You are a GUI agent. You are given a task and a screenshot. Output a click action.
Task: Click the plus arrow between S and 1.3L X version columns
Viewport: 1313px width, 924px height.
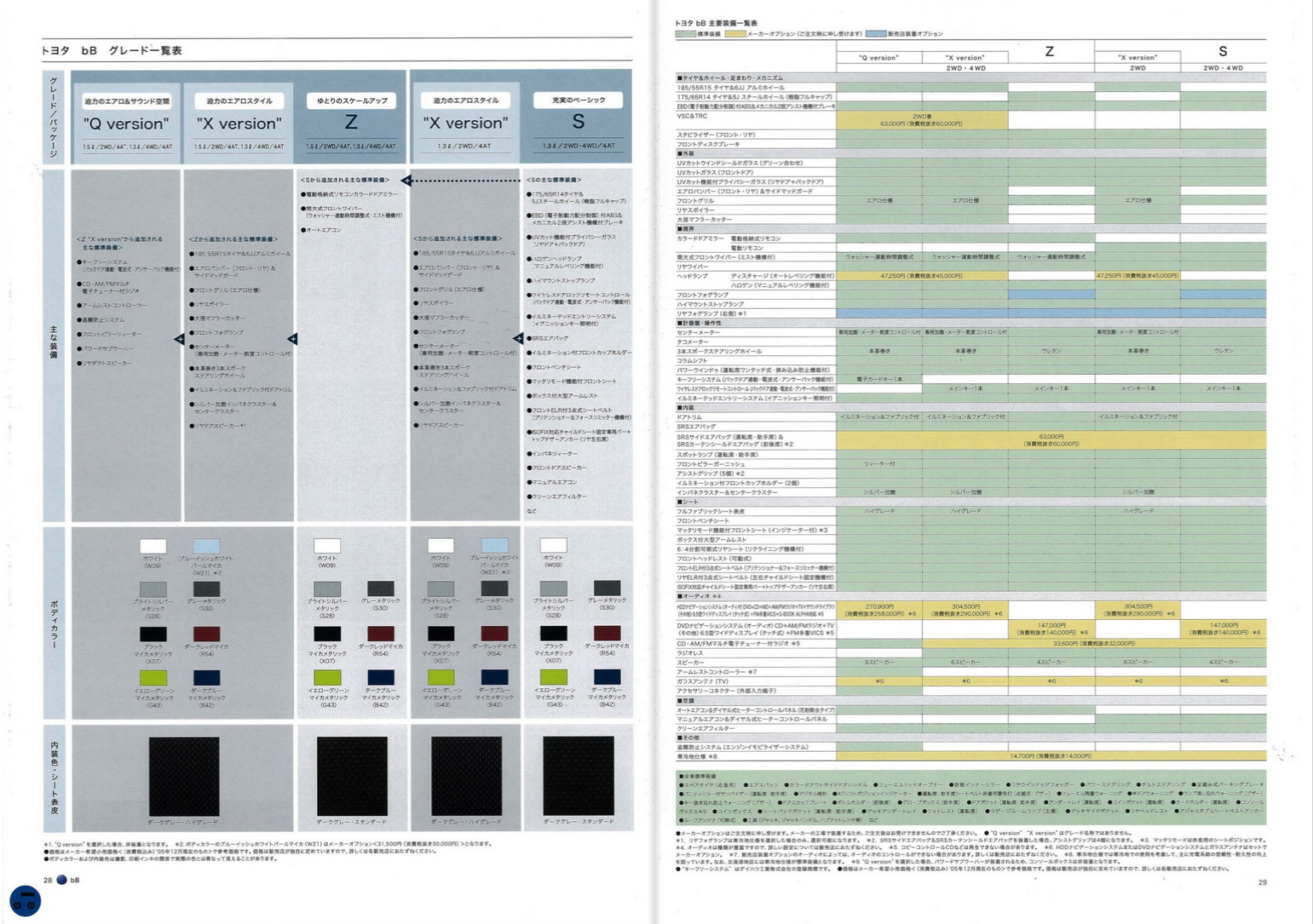(x=517, y=338)
